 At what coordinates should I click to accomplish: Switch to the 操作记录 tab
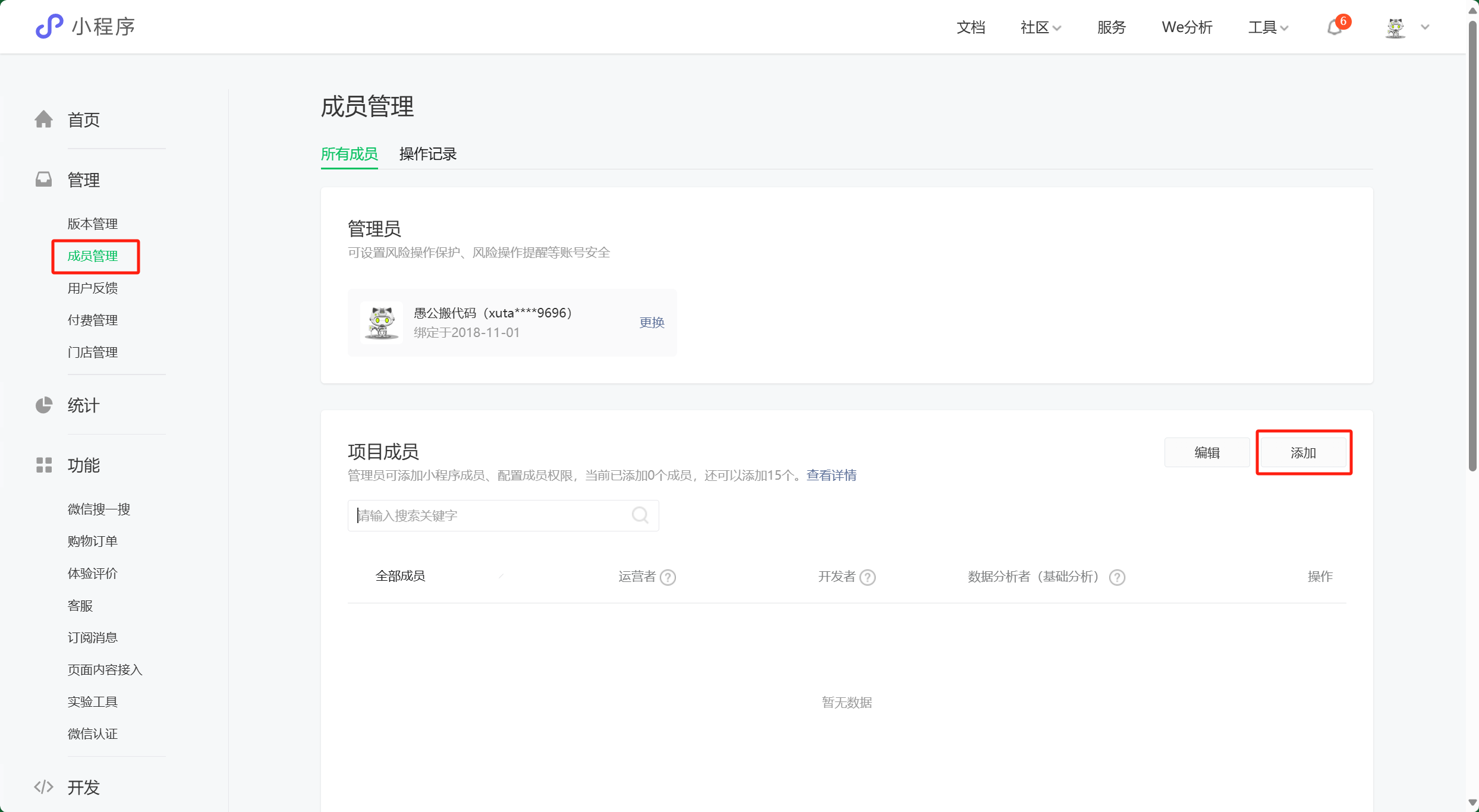(x=427, y=154)
